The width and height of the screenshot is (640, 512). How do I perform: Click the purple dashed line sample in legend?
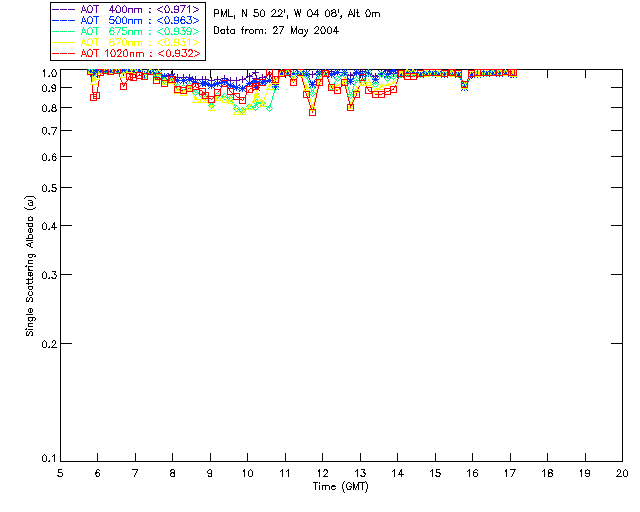[x=64, y=9]
